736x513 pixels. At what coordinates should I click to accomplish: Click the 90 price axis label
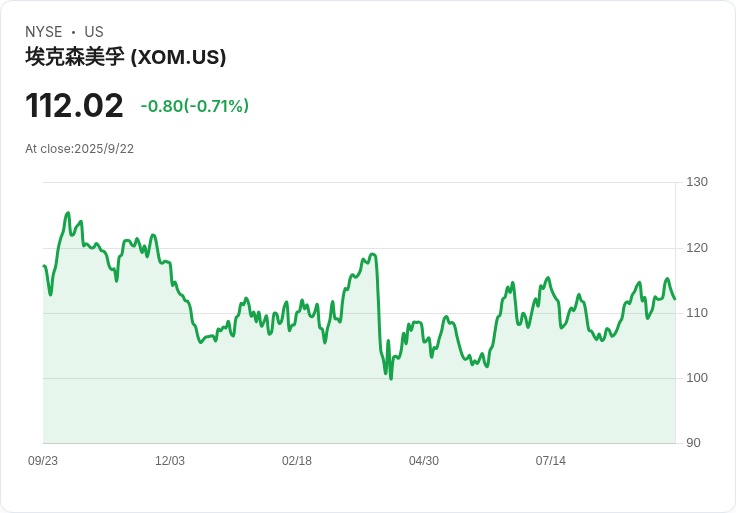(693, 443)
